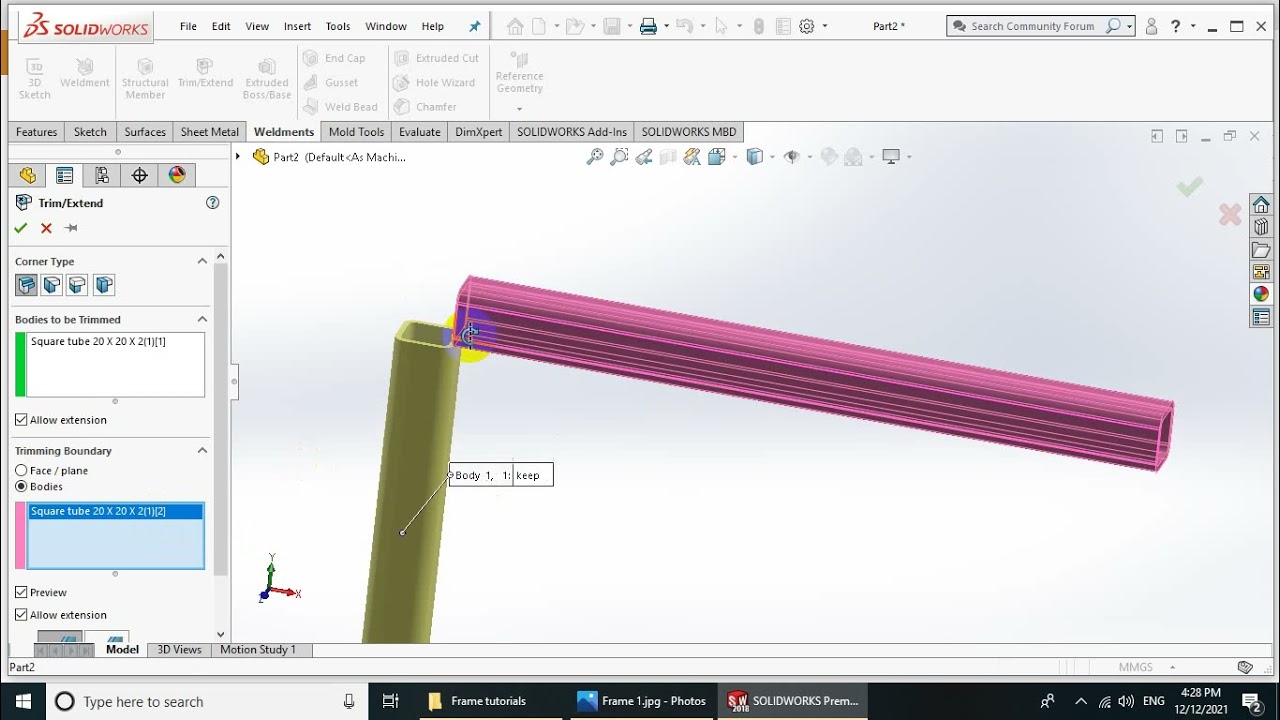Open the File Explorer task pane tab
Viewport: 1280px width, 720px height.
[x=1261, y=250]
